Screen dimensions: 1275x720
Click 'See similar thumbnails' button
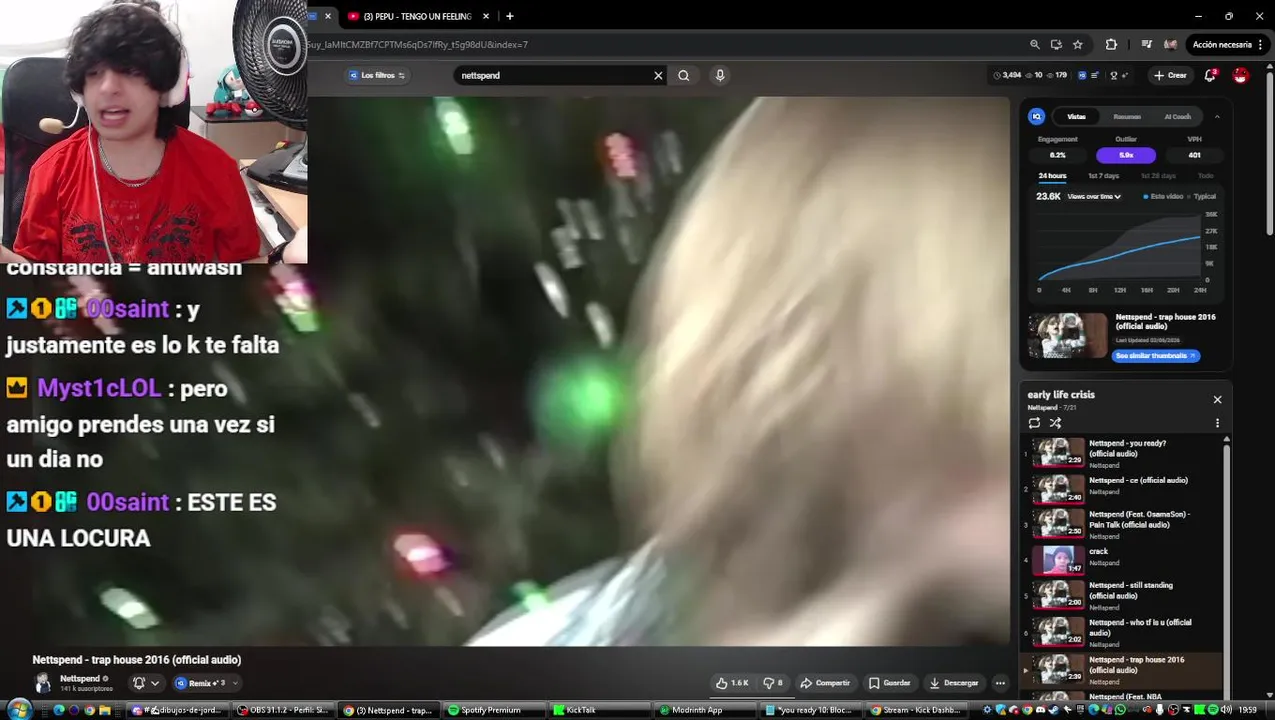pos(1156,356)
